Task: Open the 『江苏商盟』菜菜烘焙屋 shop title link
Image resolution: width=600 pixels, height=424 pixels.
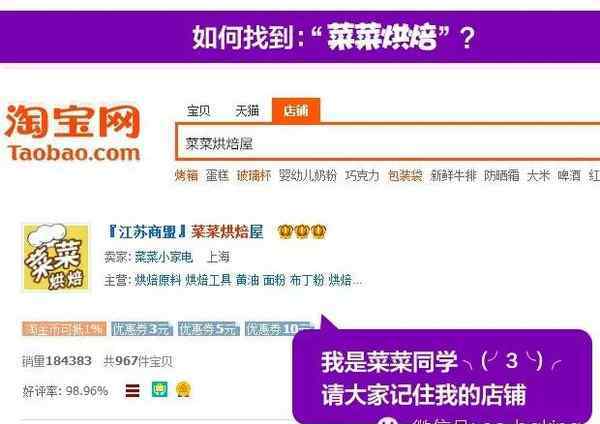Action: point(185,232)
